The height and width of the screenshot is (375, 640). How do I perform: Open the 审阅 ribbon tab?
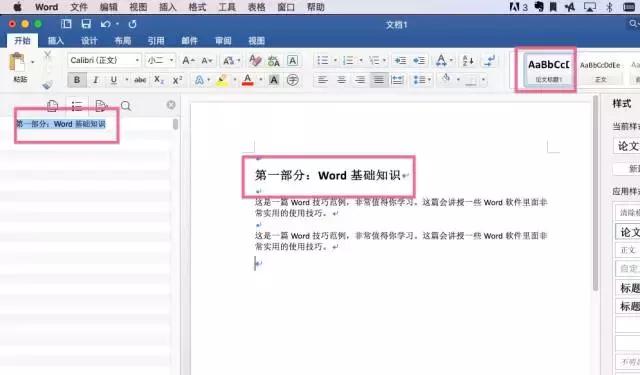pos(223,41)
